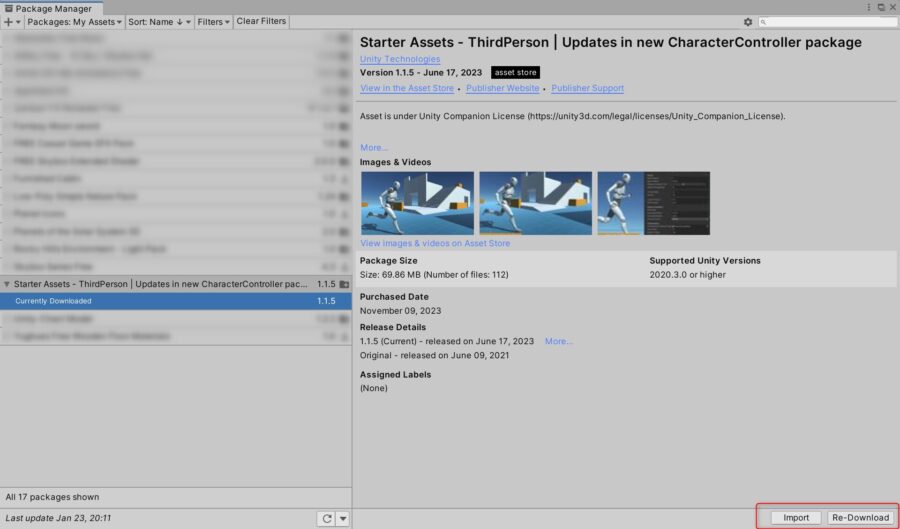Select the Starter Assets - ThirdPerson package row
The image size is (900, 529).
(176, 284)
